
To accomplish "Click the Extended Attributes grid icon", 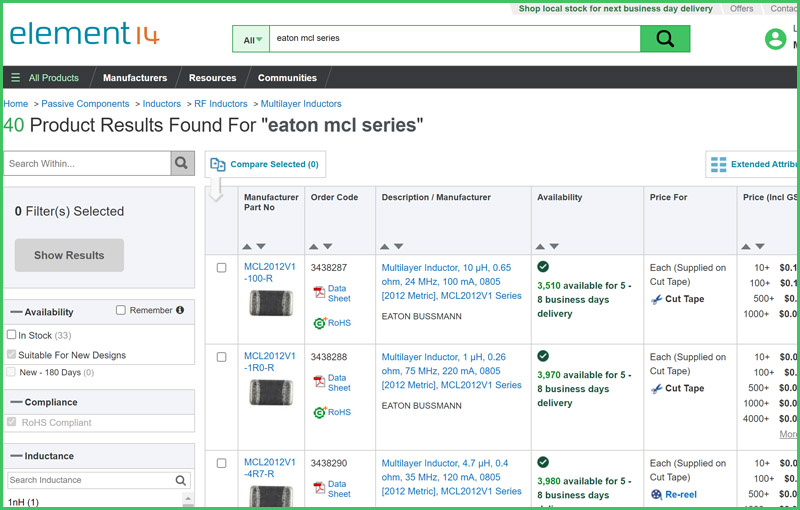I will click(x=718, y=164).
